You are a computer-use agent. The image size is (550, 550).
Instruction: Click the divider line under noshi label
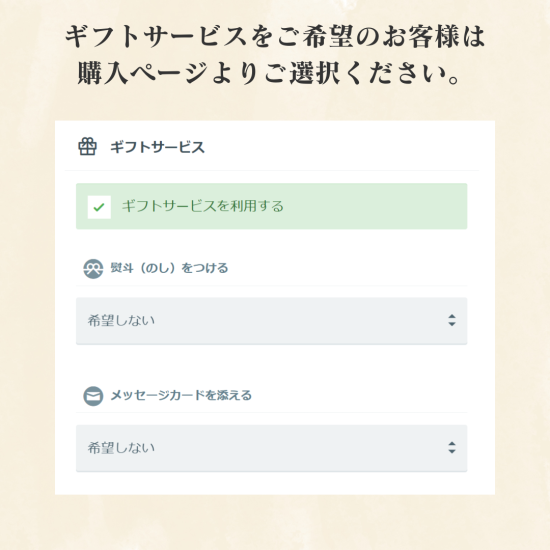(x=271, y=286)
